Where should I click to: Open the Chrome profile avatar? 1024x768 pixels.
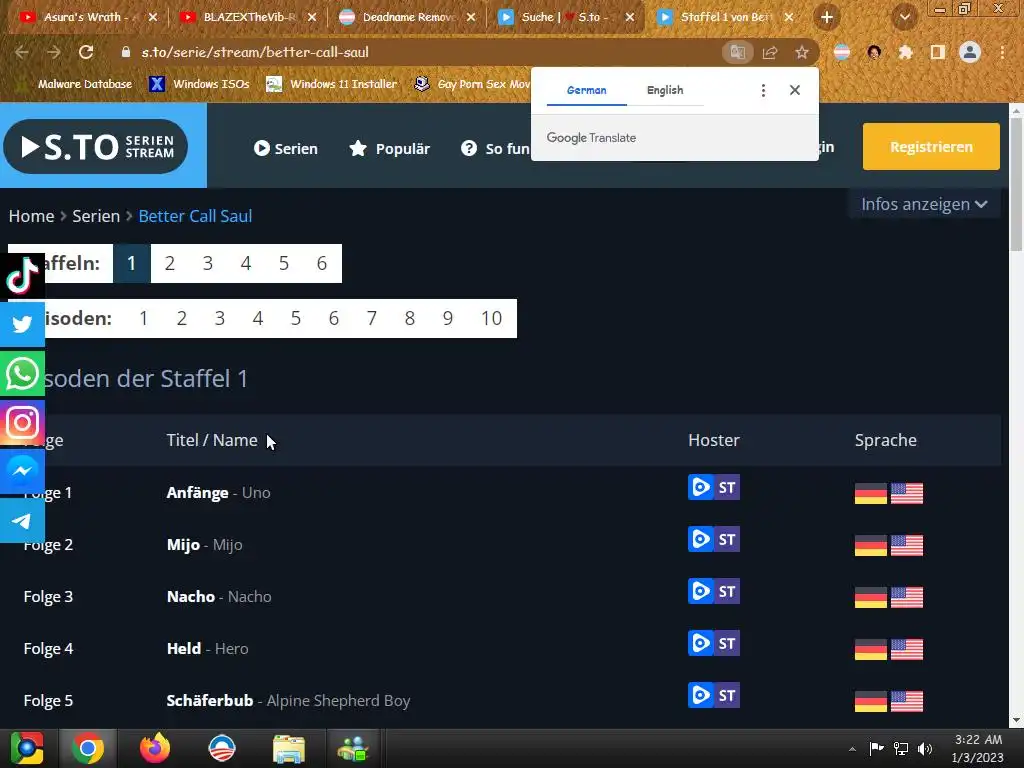coord(970,52)
